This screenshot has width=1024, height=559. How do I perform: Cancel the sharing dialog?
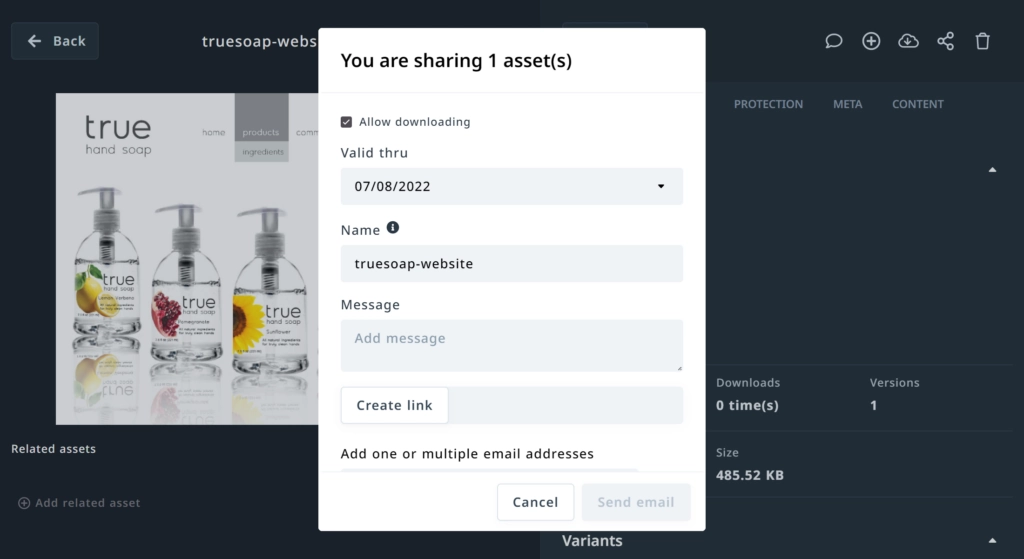coord(535,502)
